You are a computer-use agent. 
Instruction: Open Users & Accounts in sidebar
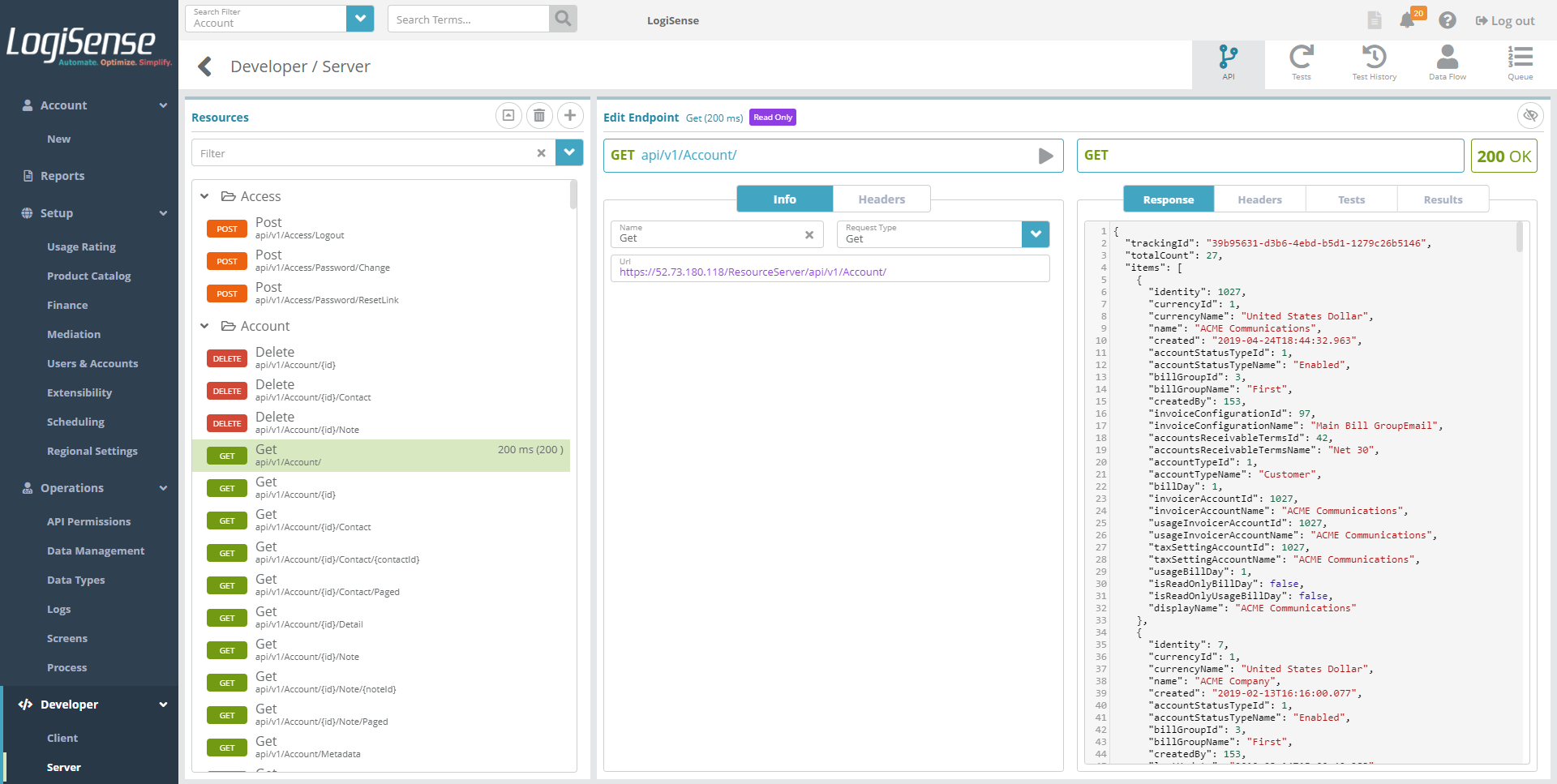pos(92,364)
